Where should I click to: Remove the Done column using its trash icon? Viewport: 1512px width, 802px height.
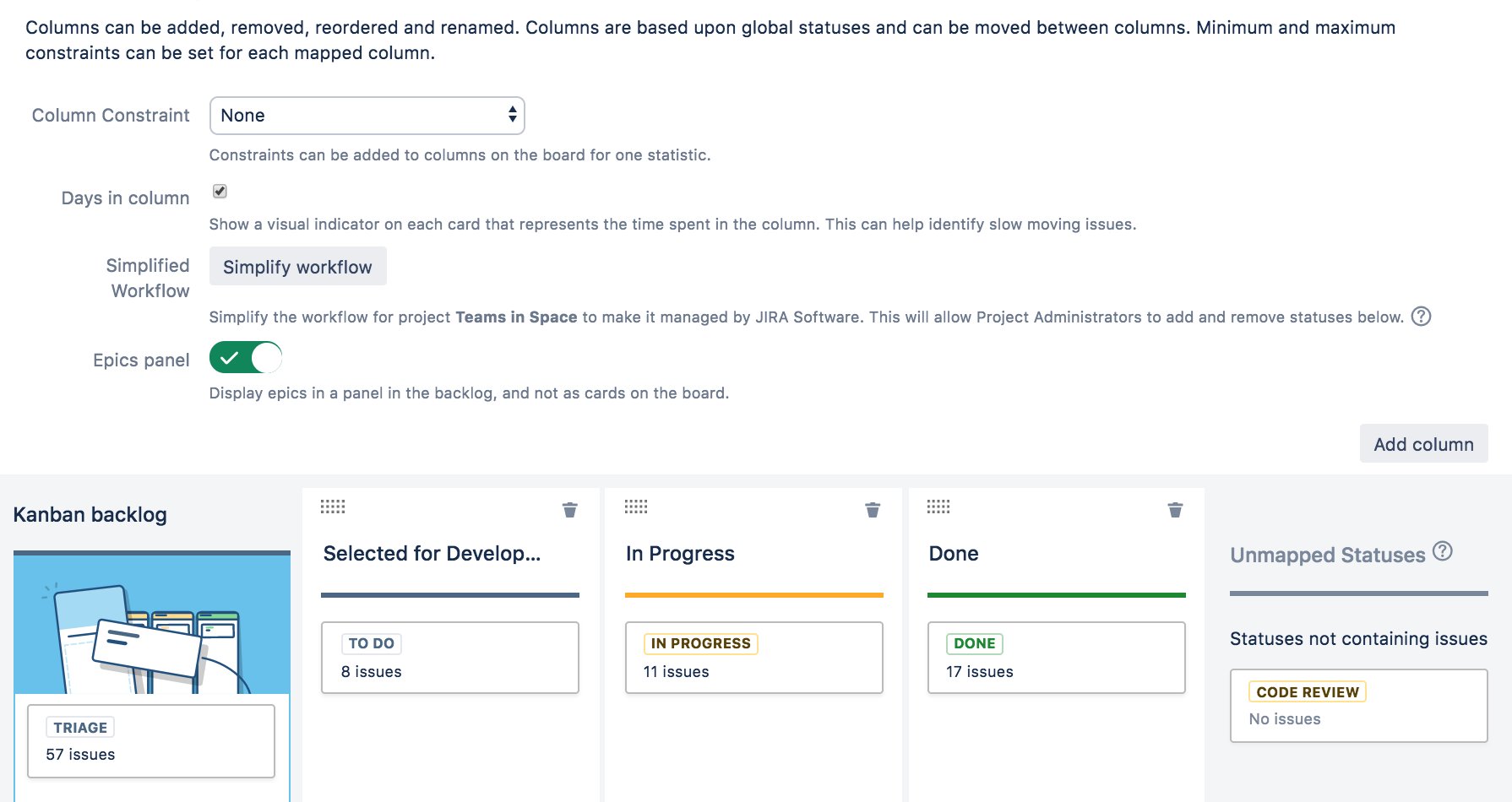(x=1175, y=510)
